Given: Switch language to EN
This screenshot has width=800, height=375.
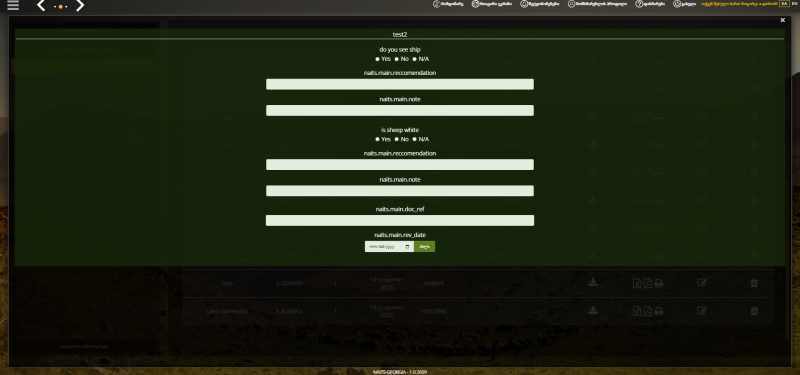Looking at the screenshot, I should 794,4.
